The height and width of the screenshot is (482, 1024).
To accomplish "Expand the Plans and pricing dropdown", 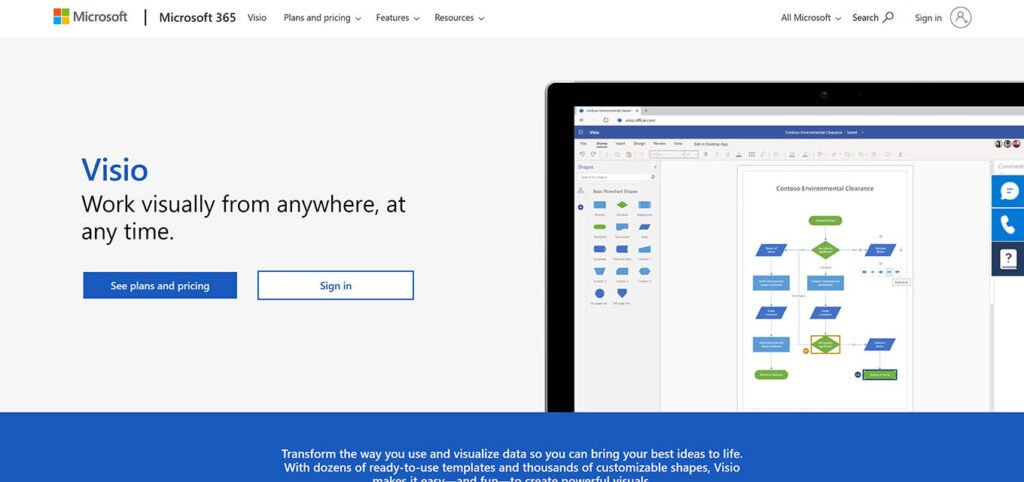I will click(322, 18).
